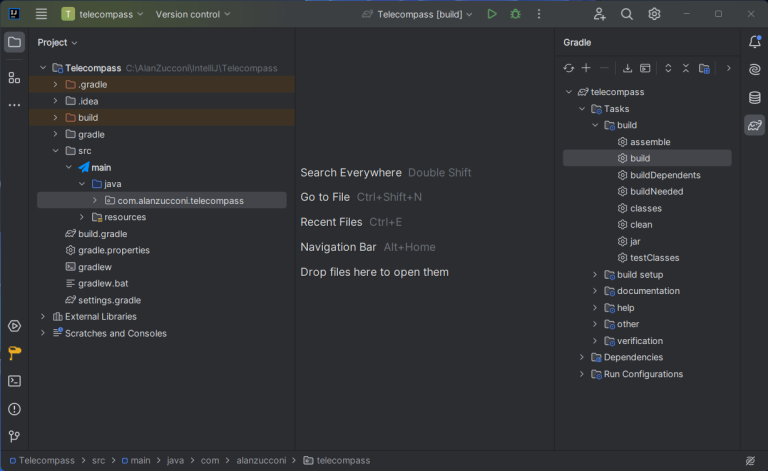Open the Database tool window
Screen dimensions: 768x471
coord(755,97)
